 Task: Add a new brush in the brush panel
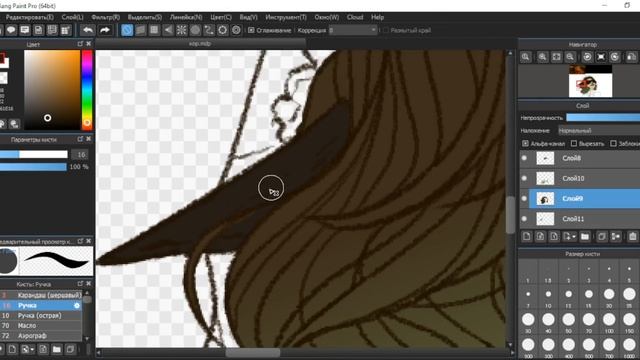(x=12, y=349)
